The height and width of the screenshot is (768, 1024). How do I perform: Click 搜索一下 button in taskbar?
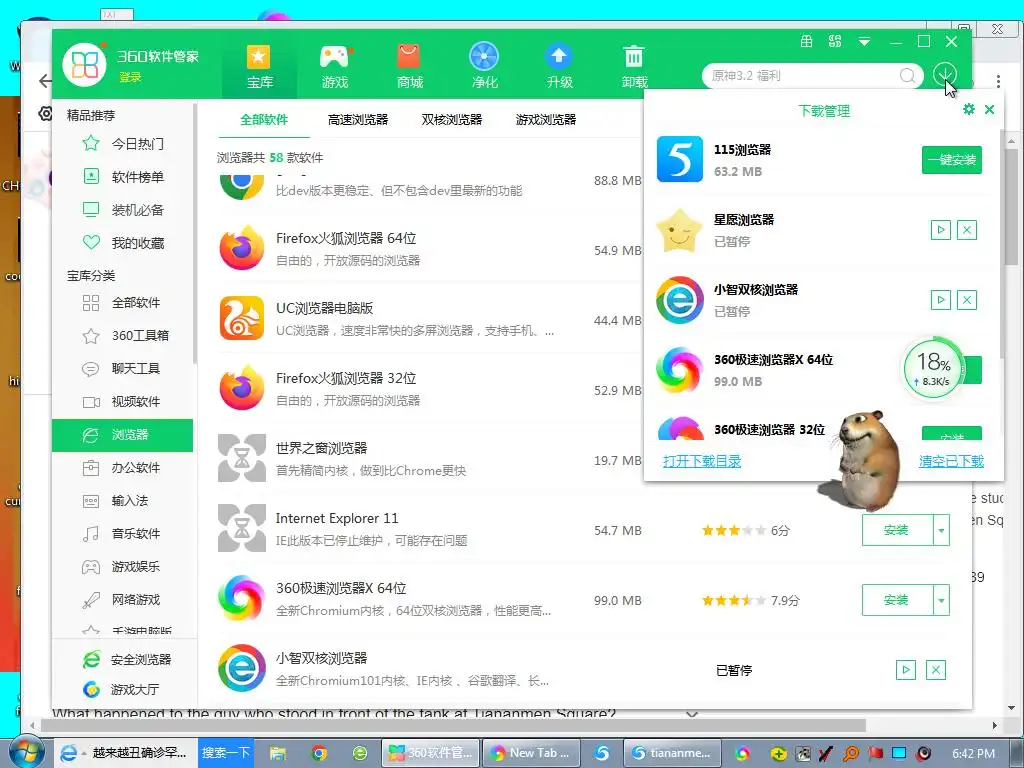click(225, 752)
